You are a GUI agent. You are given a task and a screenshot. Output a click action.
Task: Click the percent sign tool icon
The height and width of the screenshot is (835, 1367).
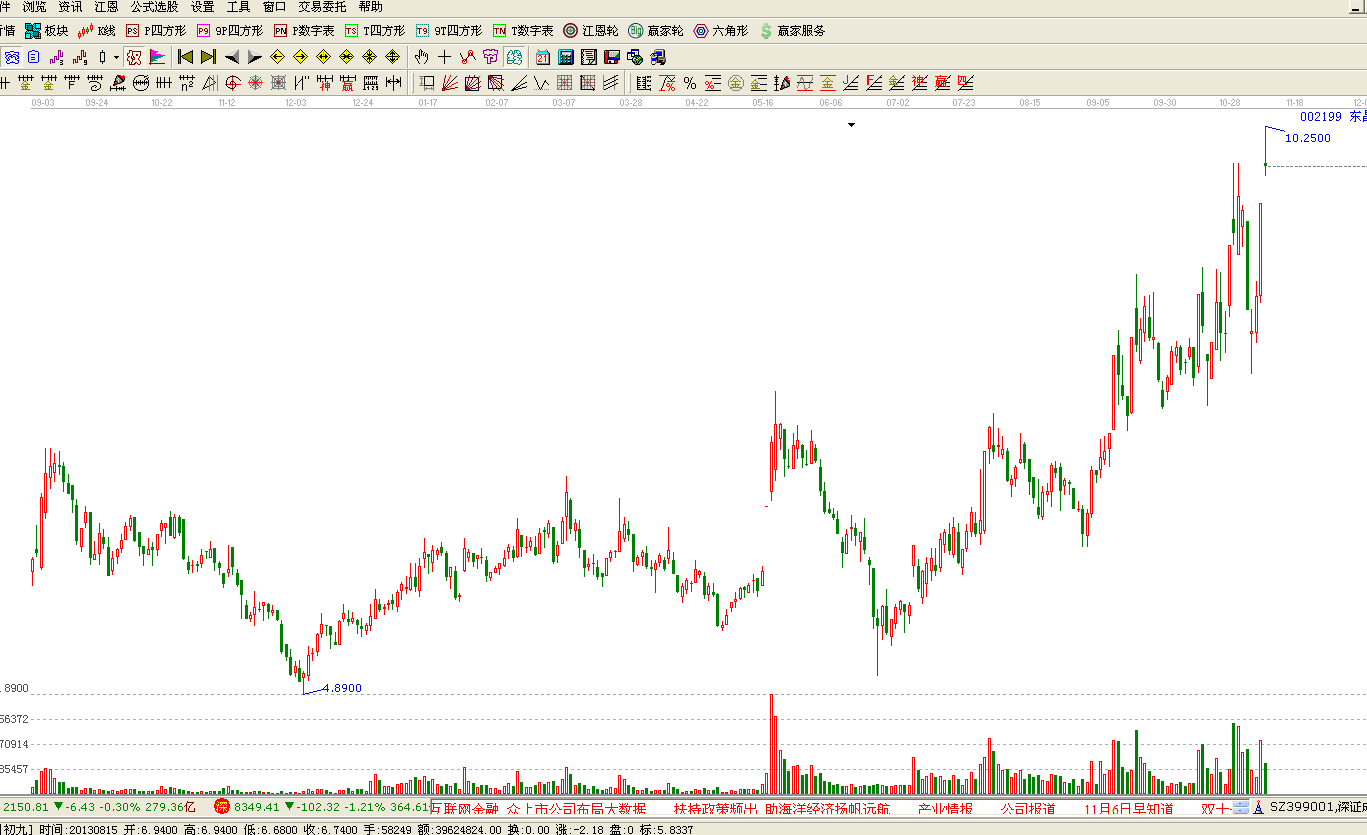pyautogui.click(x=689, y=83)
